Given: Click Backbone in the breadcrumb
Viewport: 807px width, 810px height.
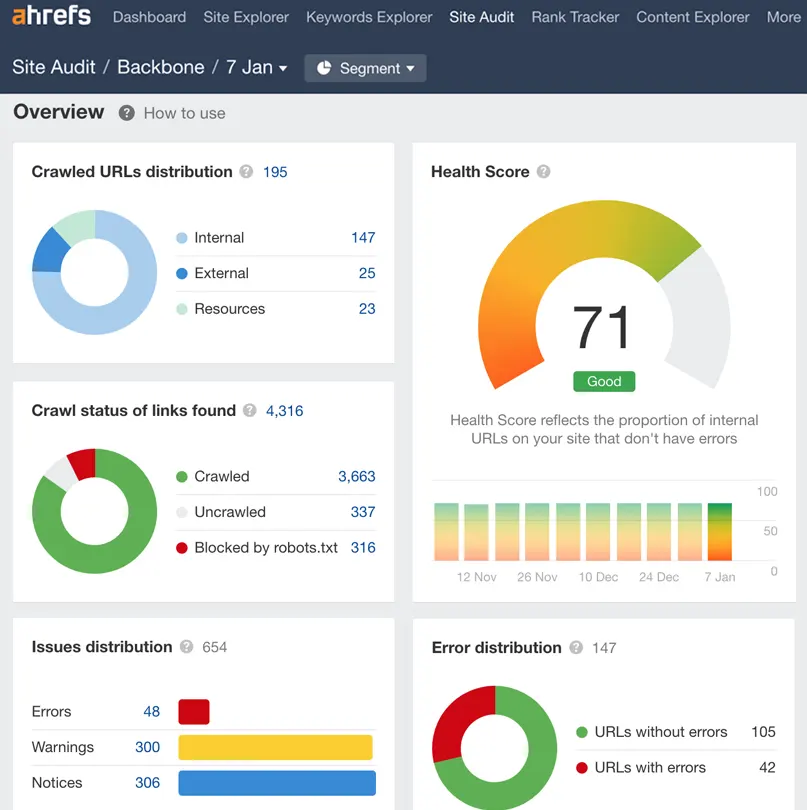Looking at the screenshot, I should point(161,67).
